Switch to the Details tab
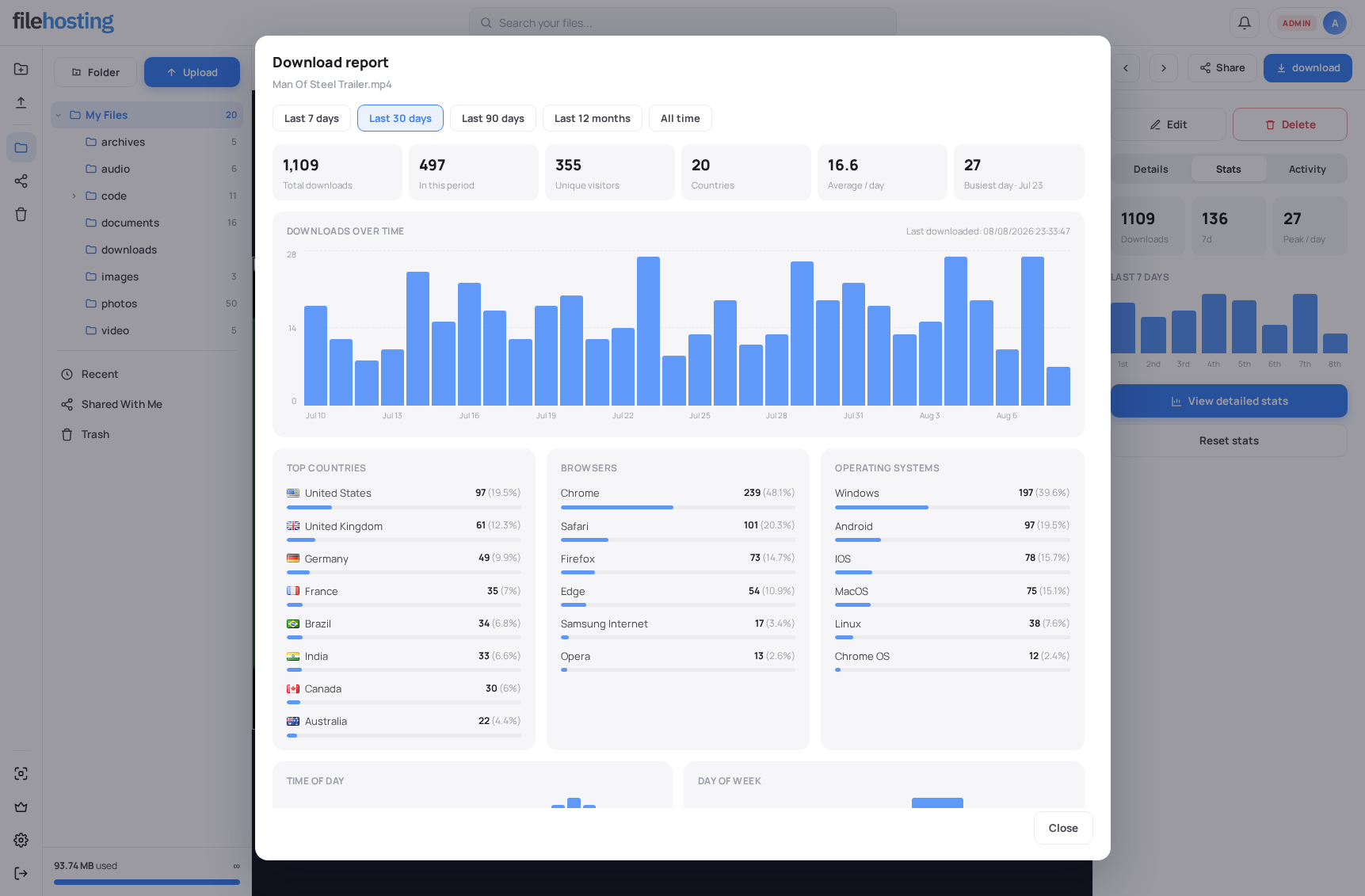 coord(1151,169)
